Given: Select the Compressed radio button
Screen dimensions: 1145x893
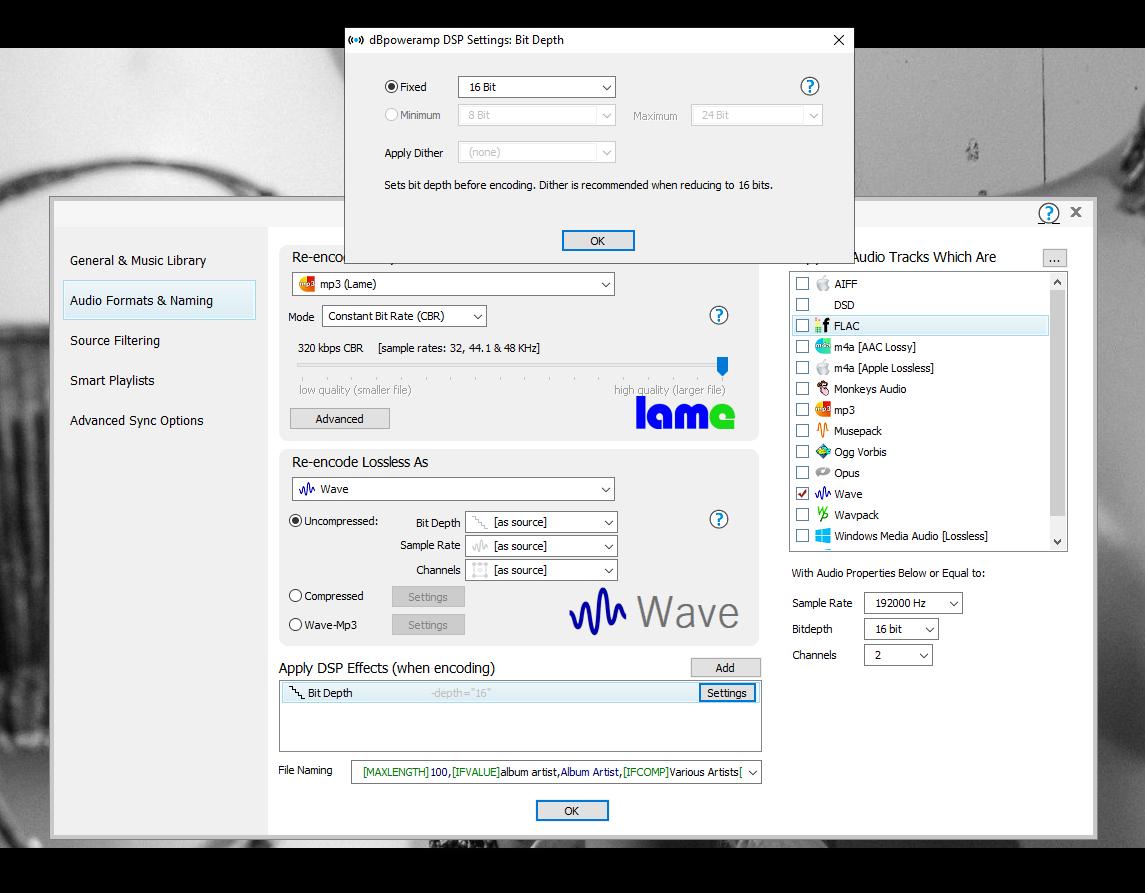Looking at the screenshot, I should coord(296,596).
